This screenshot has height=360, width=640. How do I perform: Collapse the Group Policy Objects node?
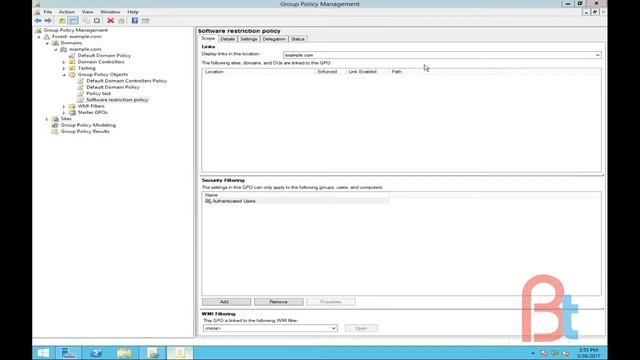[x=64, y=75]
